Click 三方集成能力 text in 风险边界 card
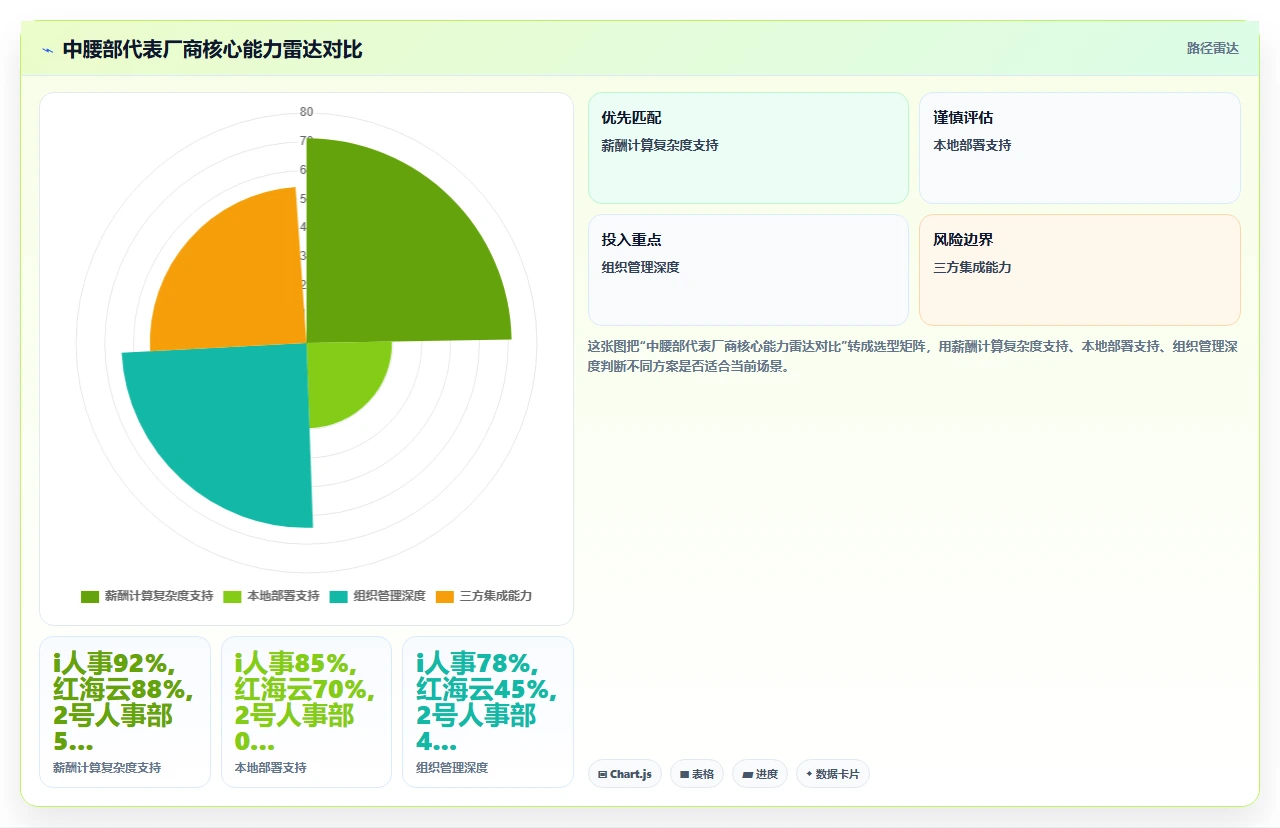 point(972,267)
